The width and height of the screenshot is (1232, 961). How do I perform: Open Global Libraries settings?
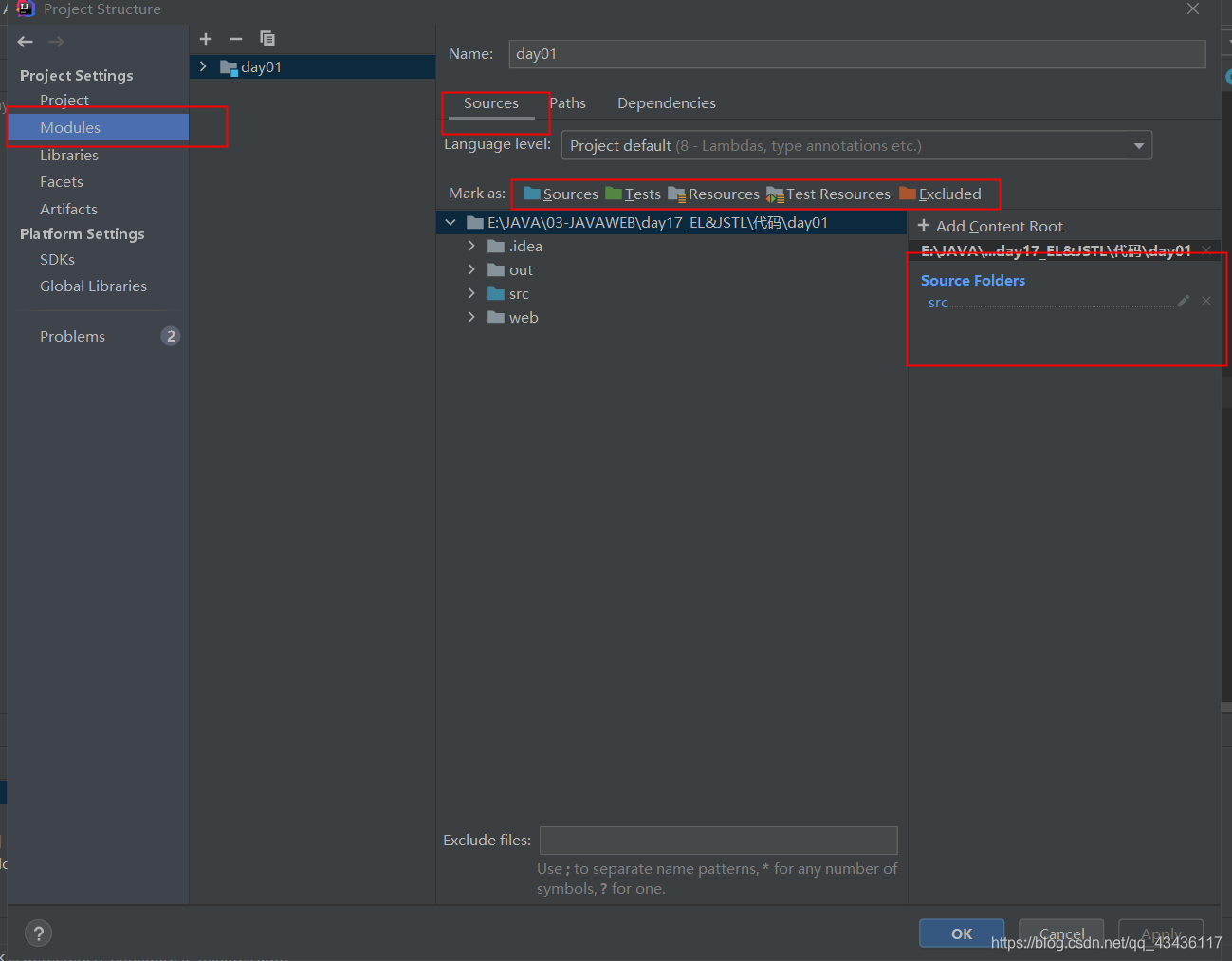coord(93,286)
